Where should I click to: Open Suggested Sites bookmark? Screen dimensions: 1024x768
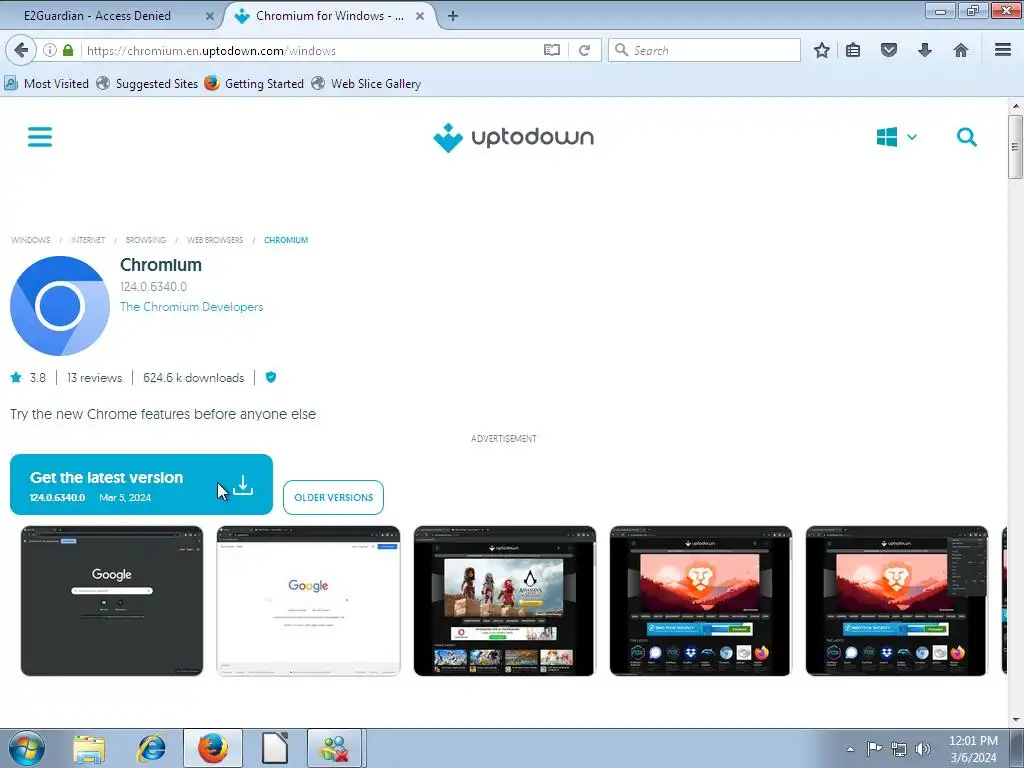(x=147, y=84)
